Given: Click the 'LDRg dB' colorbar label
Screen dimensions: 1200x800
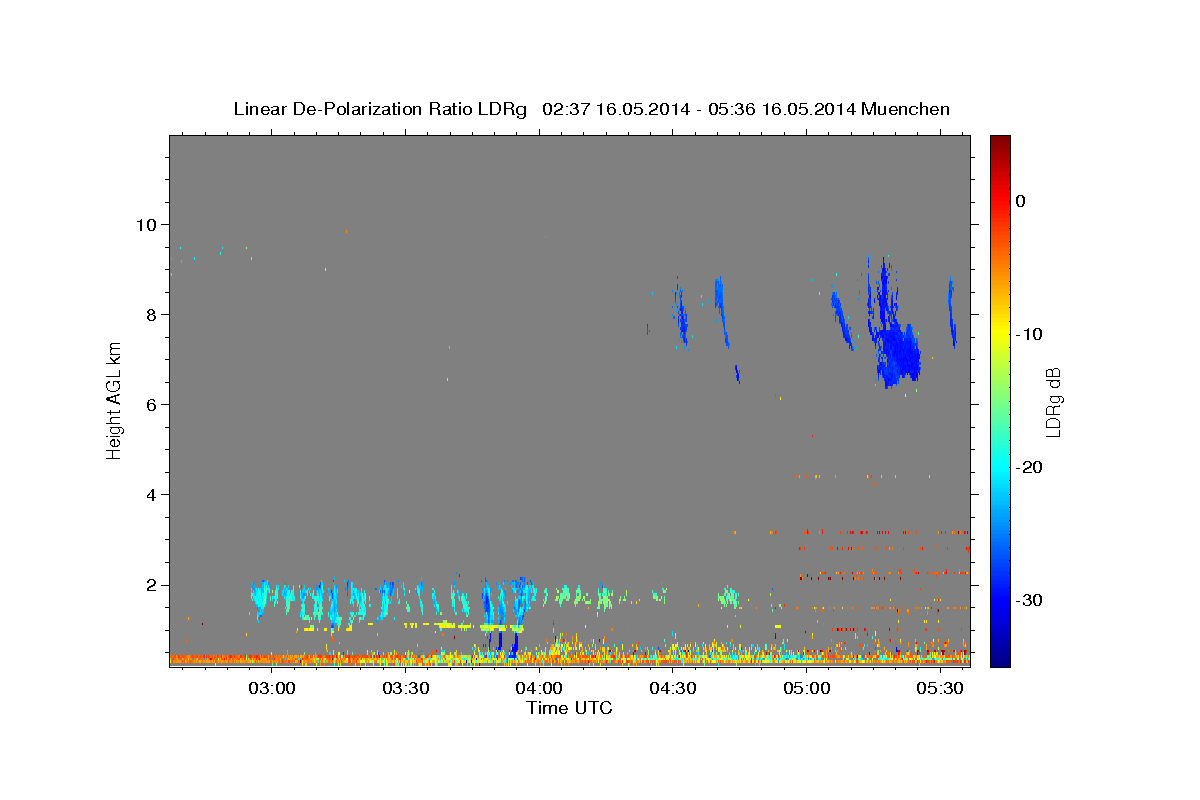Looking at the screenshot, I should tap(1052, 401).
